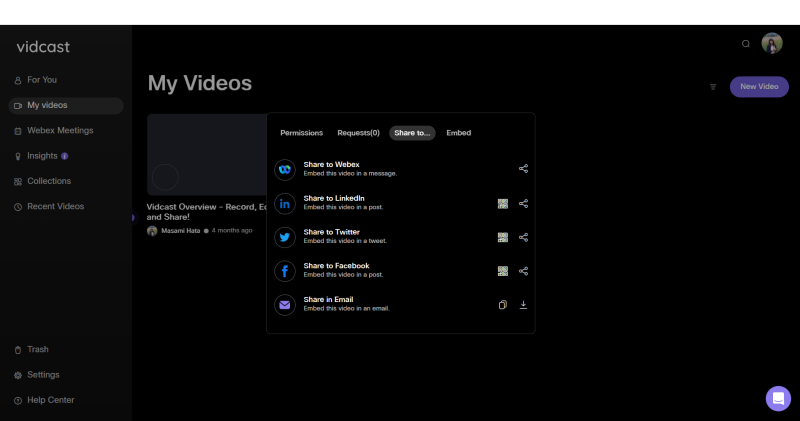Viewport: 800px width, 421px height.
Task: Switch to the Permissions tab
Action: pos(301,133)
